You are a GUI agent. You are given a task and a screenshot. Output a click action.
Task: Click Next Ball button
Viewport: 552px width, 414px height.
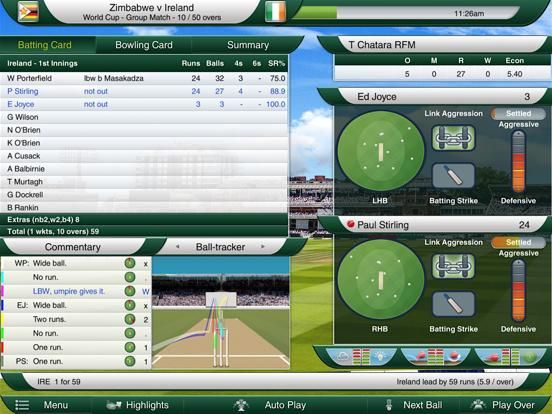coord(415,405)
